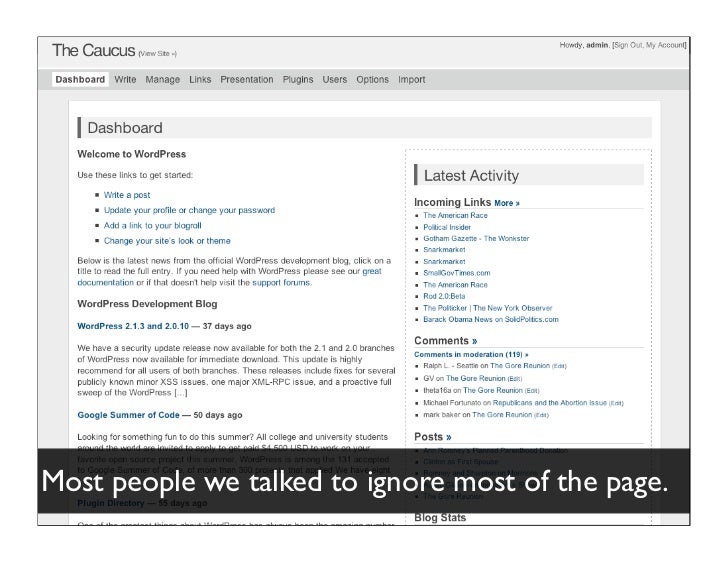Go to the Links tab
The height and width of the screenshot is (563, 728).
pyautogui.click(x=200, y=79)
